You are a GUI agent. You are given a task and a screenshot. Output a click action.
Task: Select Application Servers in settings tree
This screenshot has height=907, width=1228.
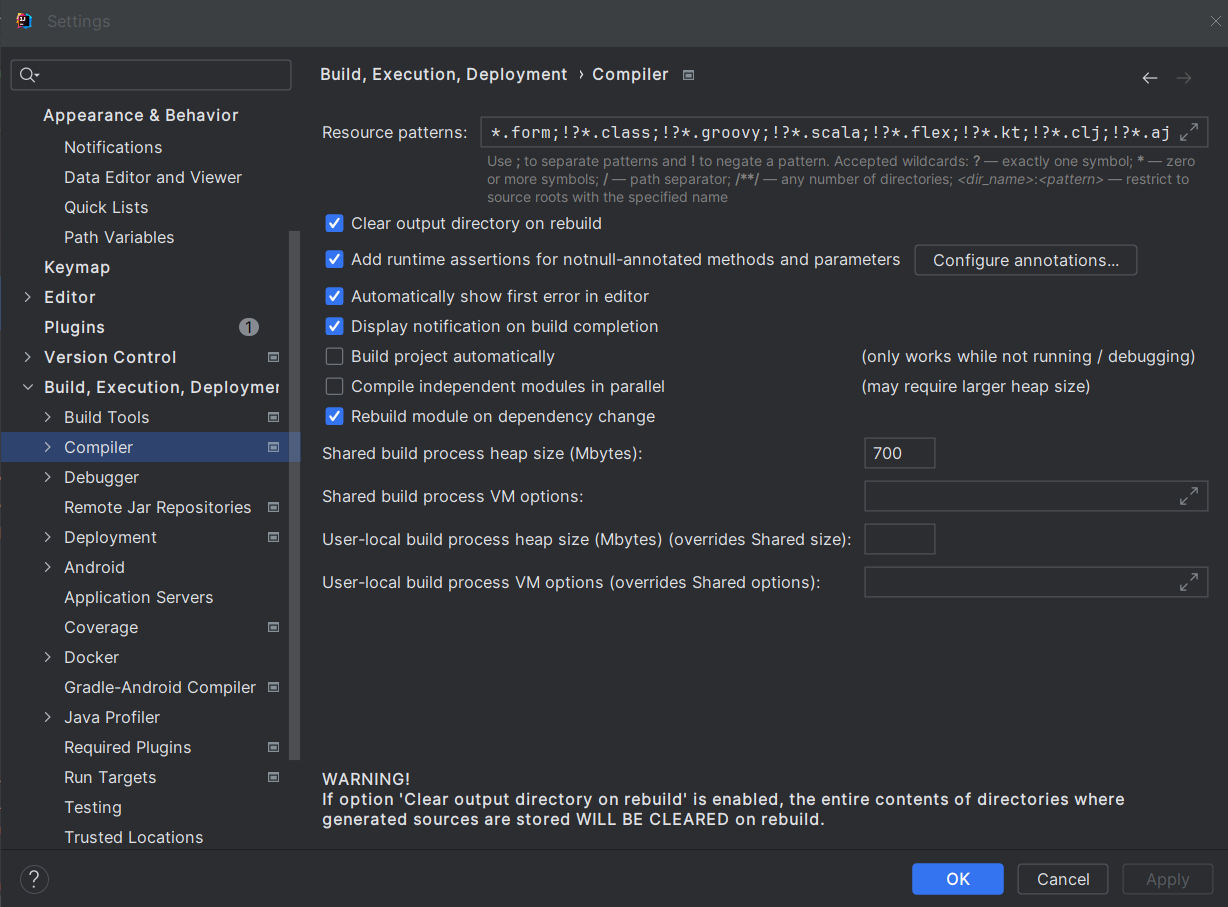tap(138, 597)
